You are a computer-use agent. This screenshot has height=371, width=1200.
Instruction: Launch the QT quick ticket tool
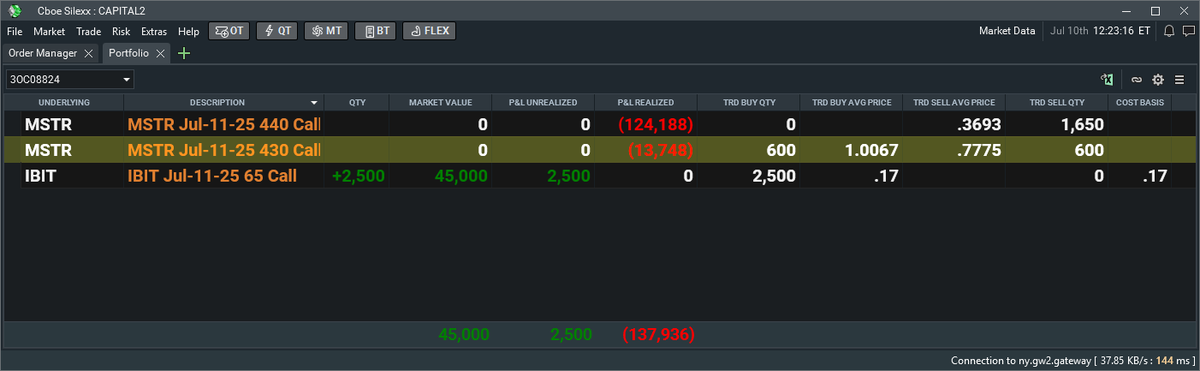tap(276, 31)
